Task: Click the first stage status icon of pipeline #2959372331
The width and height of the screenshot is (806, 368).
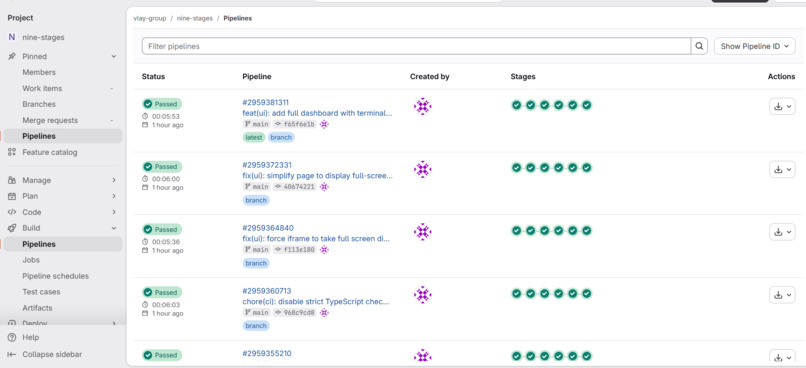Action: tap(517, 168)
